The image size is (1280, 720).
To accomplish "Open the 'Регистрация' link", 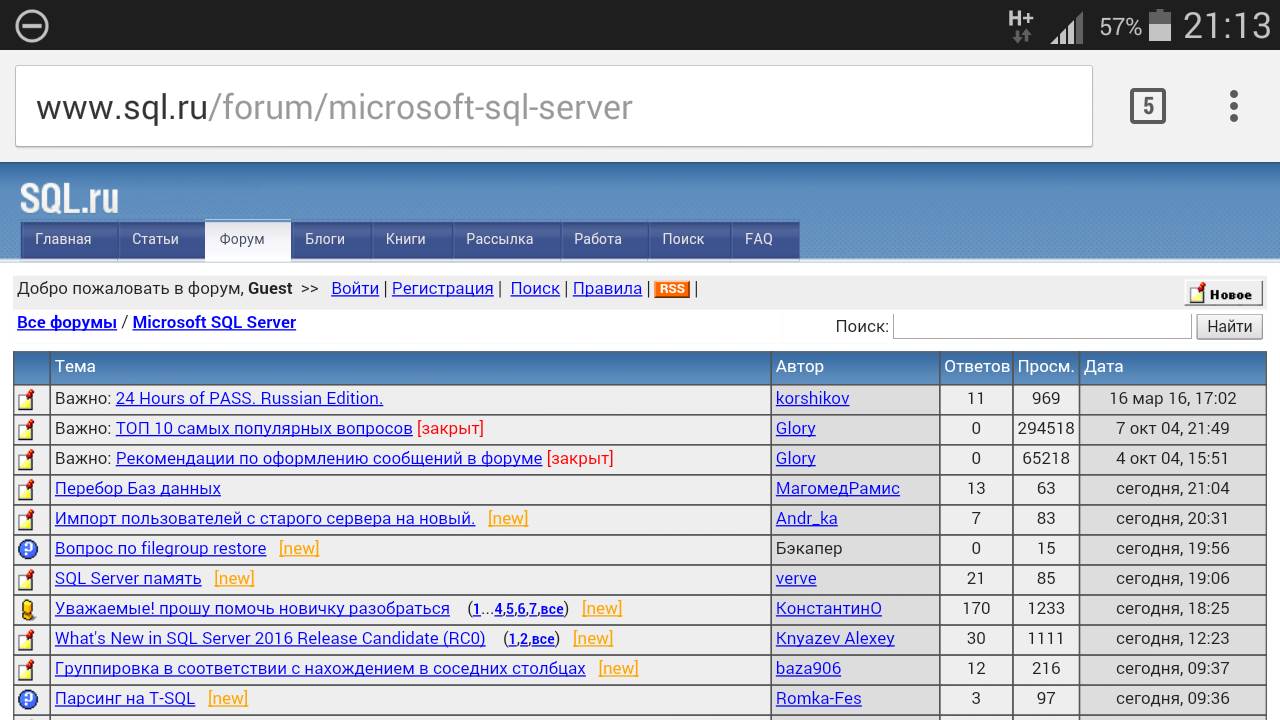I will coord(442,288).
